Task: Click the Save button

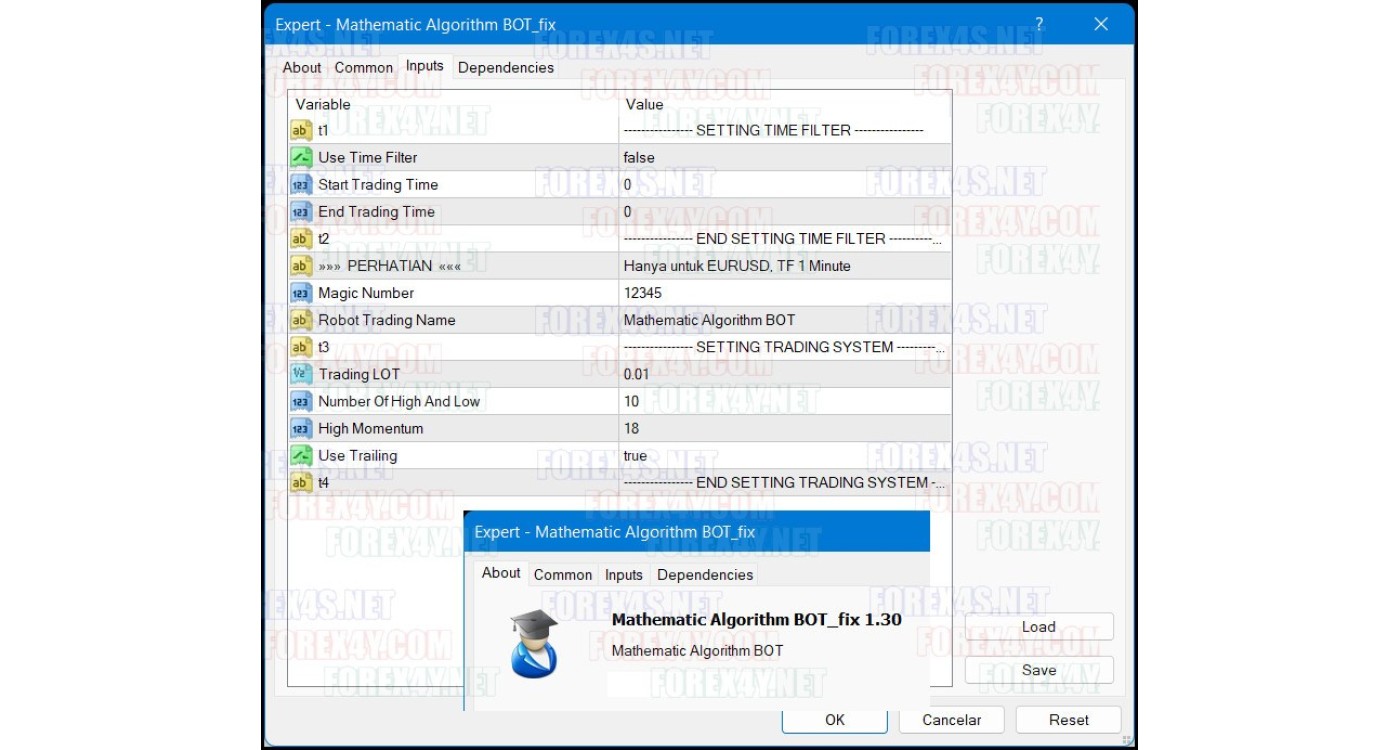Action: (1039, 670)
